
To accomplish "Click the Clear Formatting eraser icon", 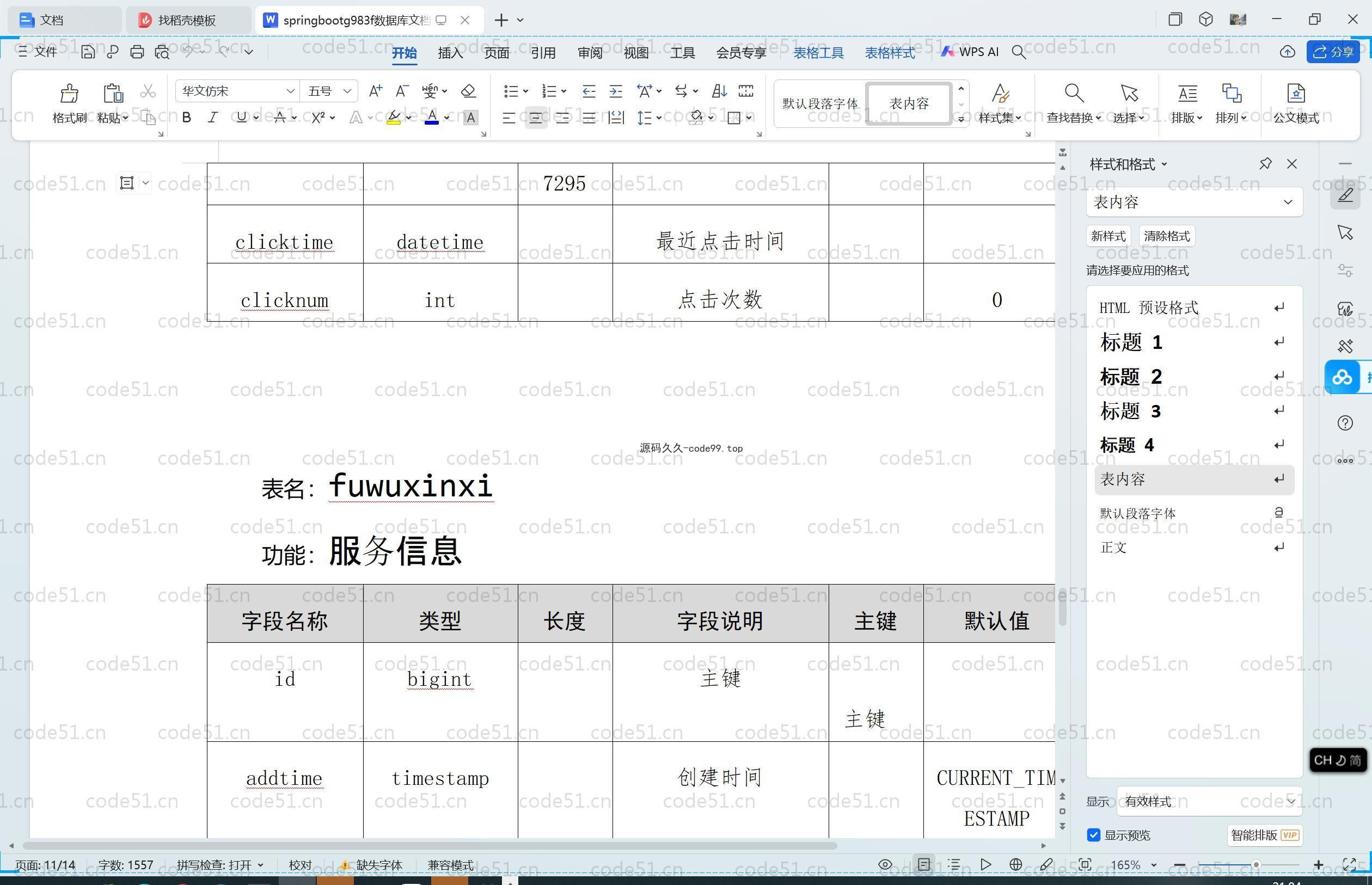I will click(x=468, y=91).
